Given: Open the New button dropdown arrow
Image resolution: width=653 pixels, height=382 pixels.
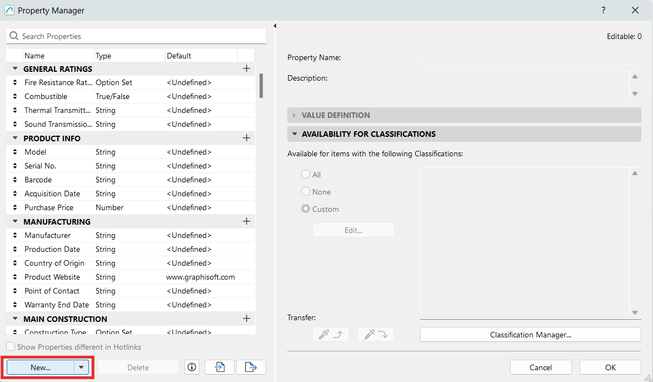Looking at the screenshot, I should click(81, 367).
